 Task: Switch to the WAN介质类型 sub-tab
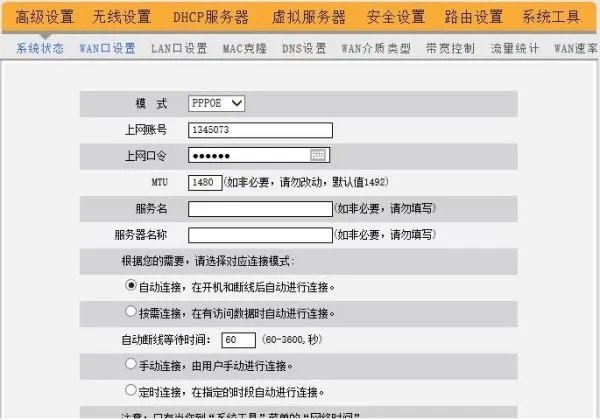pos(376,49)
